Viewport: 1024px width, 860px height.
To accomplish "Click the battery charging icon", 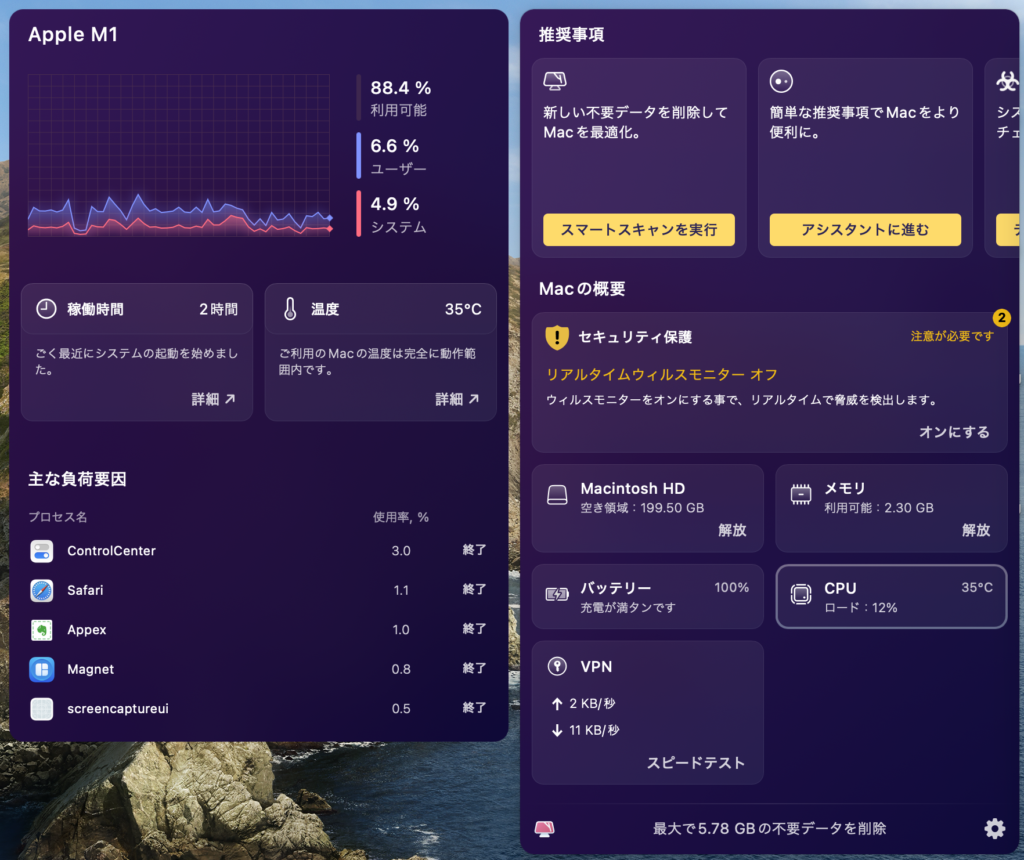I will [x=557, y=594].
